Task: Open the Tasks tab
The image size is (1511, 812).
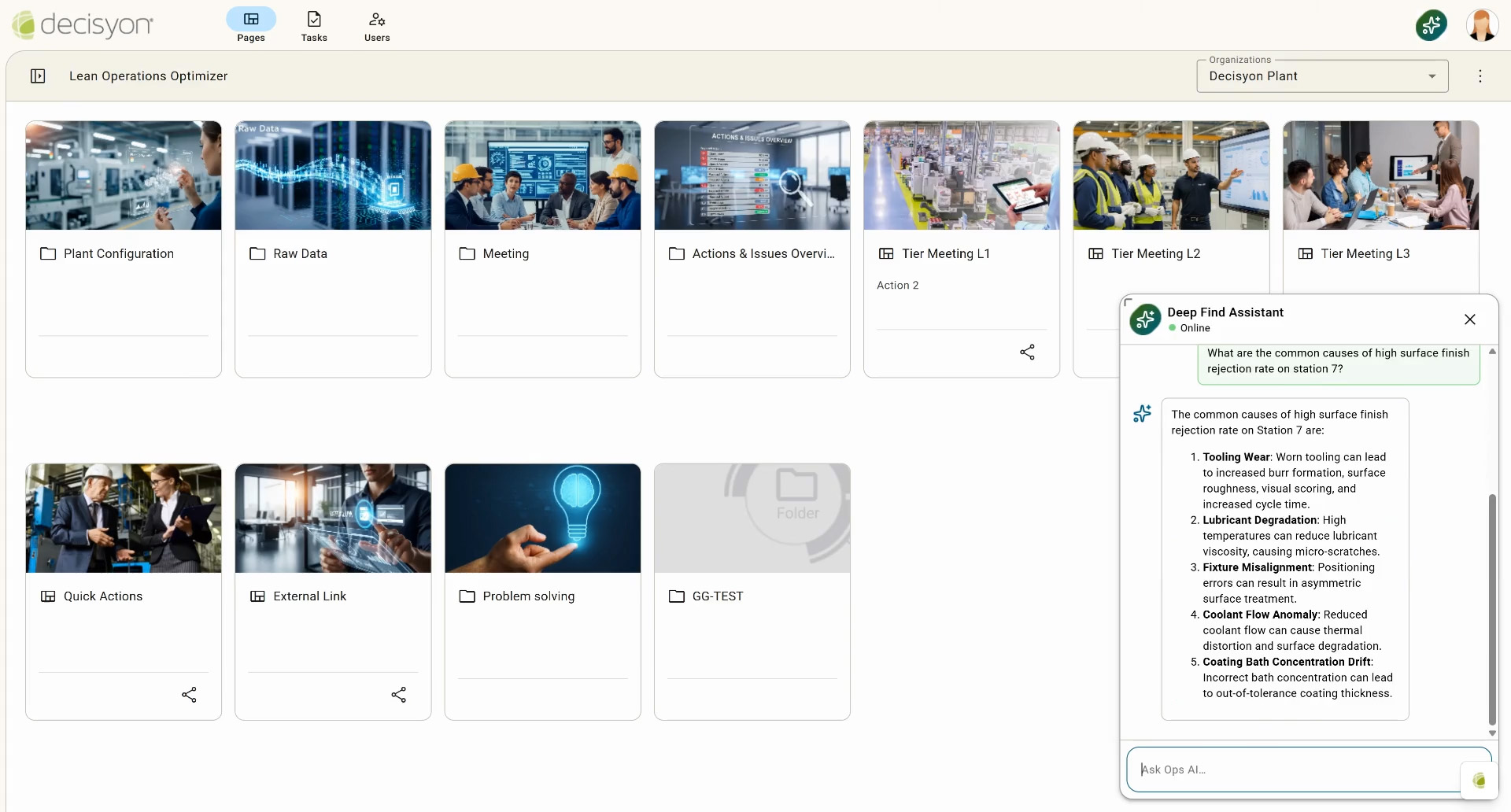Action: point(314,25)
